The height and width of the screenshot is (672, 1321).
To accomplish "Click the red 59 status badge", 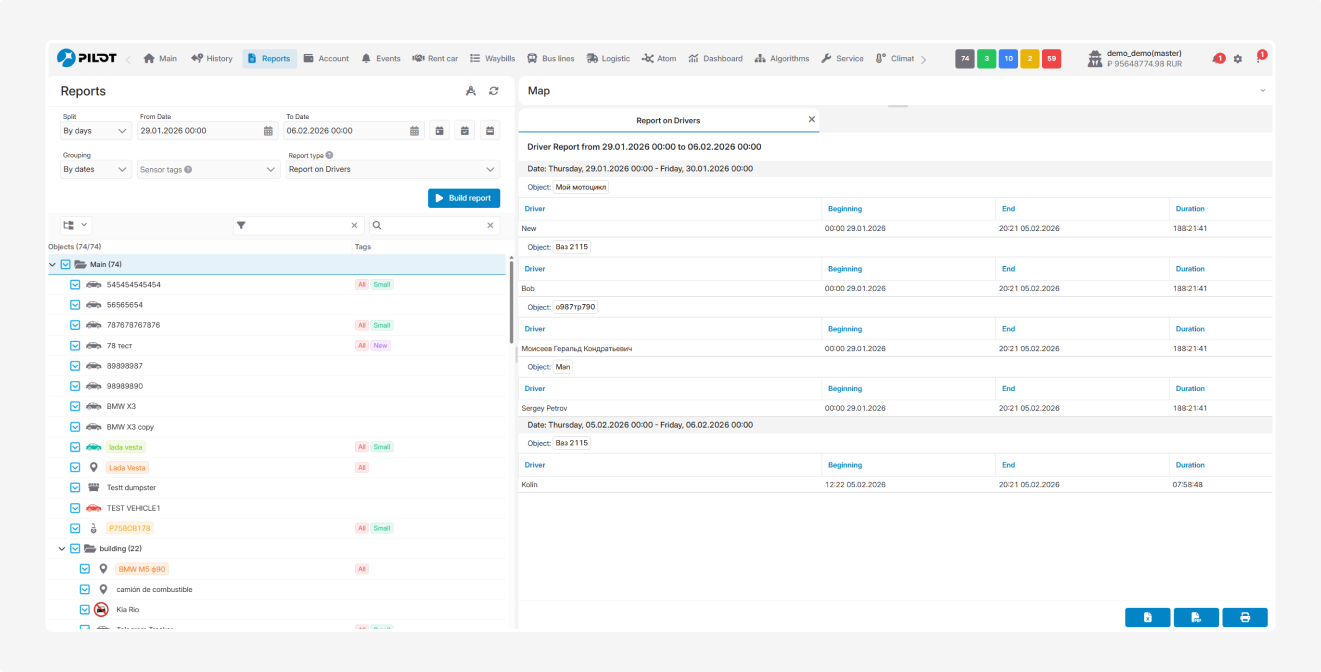I will pyautogui.click(x=1051, y=59).
